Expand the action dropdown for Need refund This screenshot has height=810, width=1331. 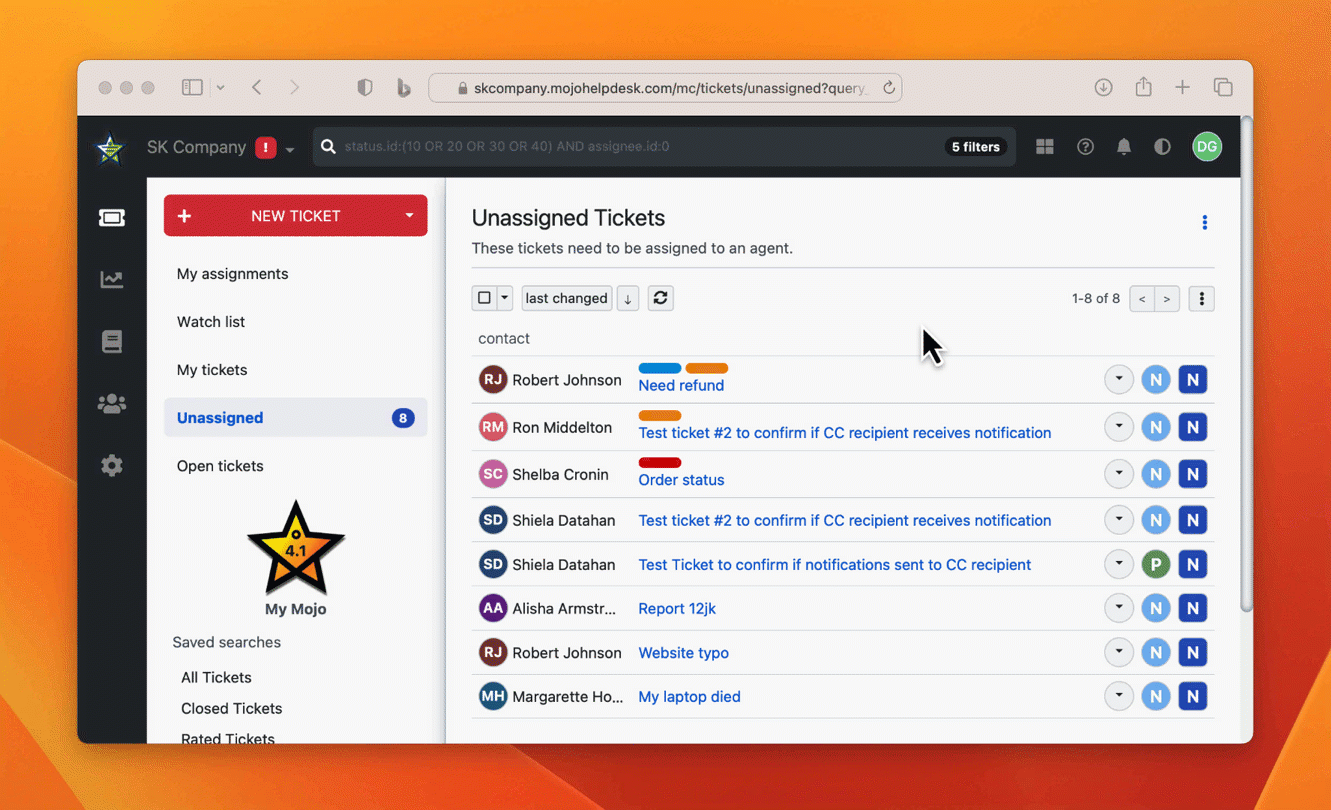[1119, 380]
